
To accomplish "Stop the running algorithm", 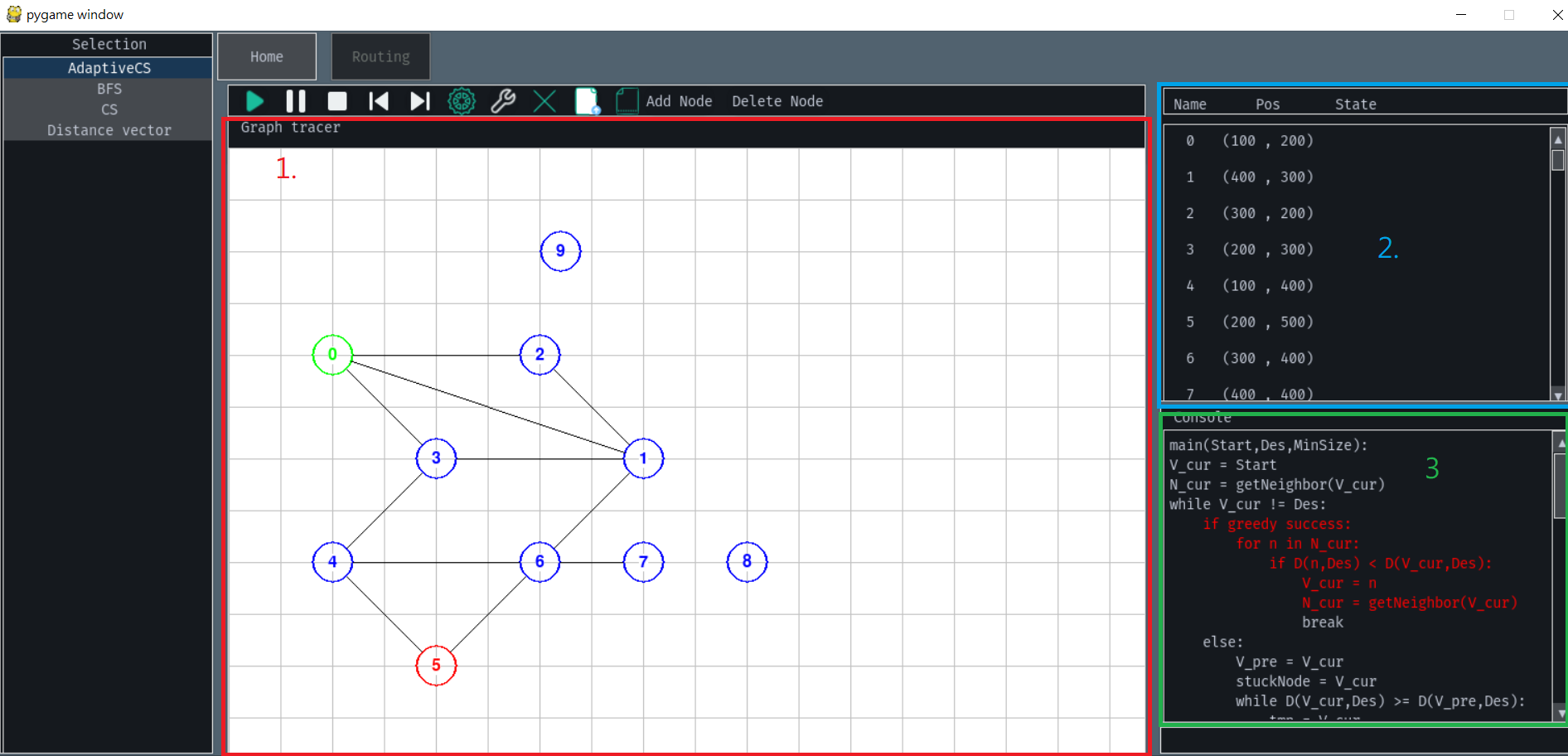I will (x=337, y=100).
